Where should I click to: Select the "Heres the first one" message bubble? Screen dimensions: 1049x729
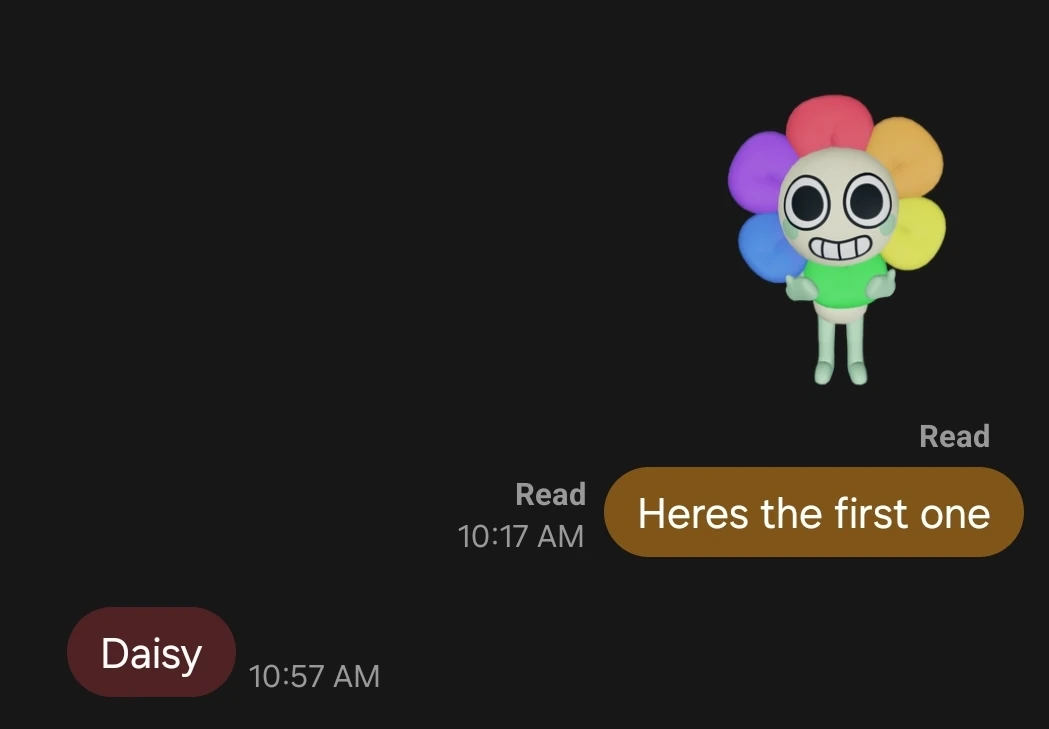point(814,512)
